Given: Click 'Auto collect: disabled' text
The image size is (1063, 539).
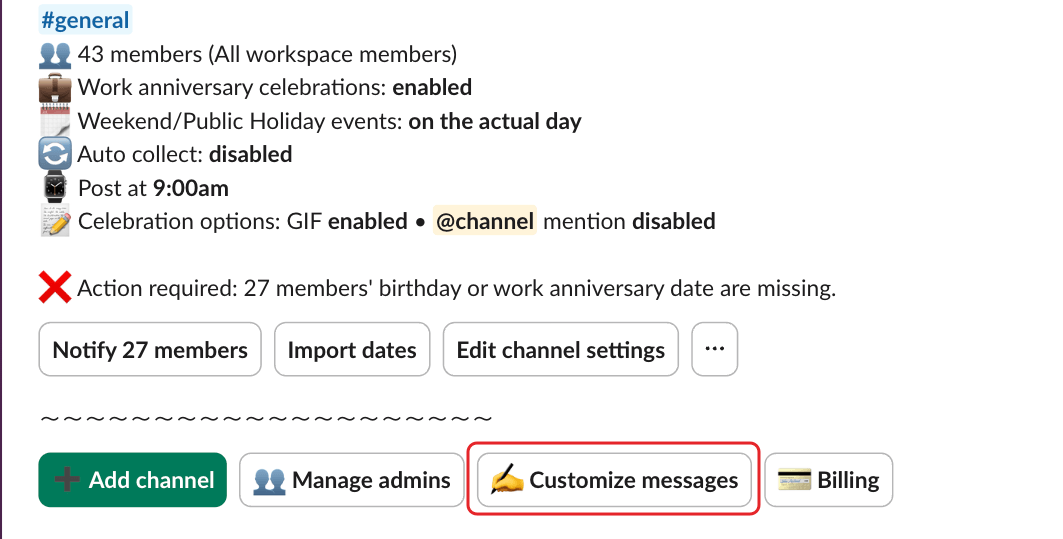Looking at the screenshot, I should pyautogui.click(x=184, y=155).
